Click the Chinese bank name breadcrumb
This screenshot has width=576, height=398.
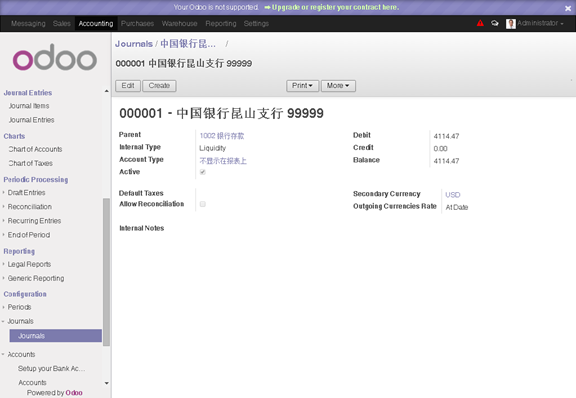pyautogui.click(x=188, y=44)
